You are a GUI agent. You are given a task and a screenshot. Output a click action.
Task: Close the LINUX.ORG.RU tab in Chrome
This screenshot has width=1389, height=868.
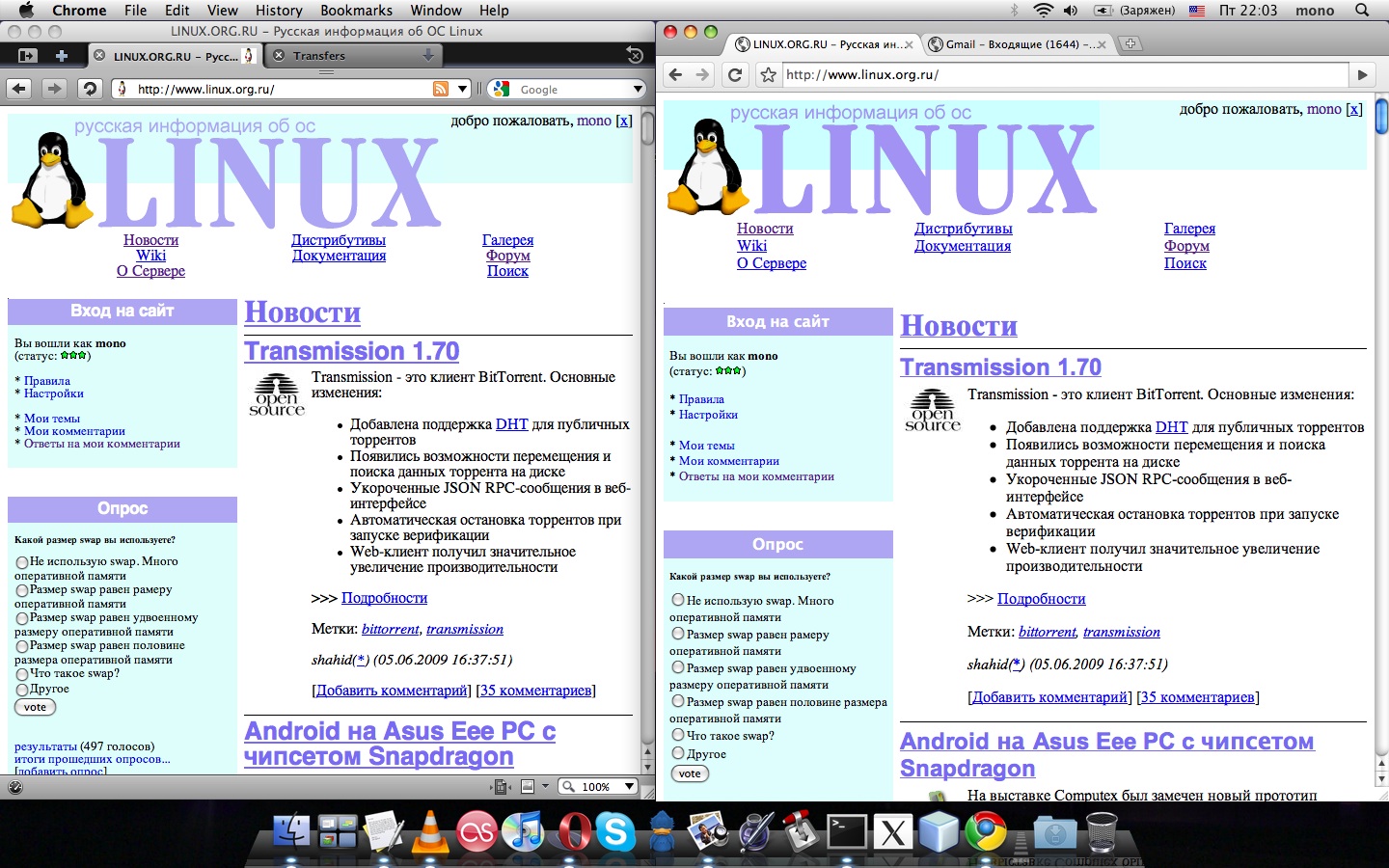coord(909,44)
